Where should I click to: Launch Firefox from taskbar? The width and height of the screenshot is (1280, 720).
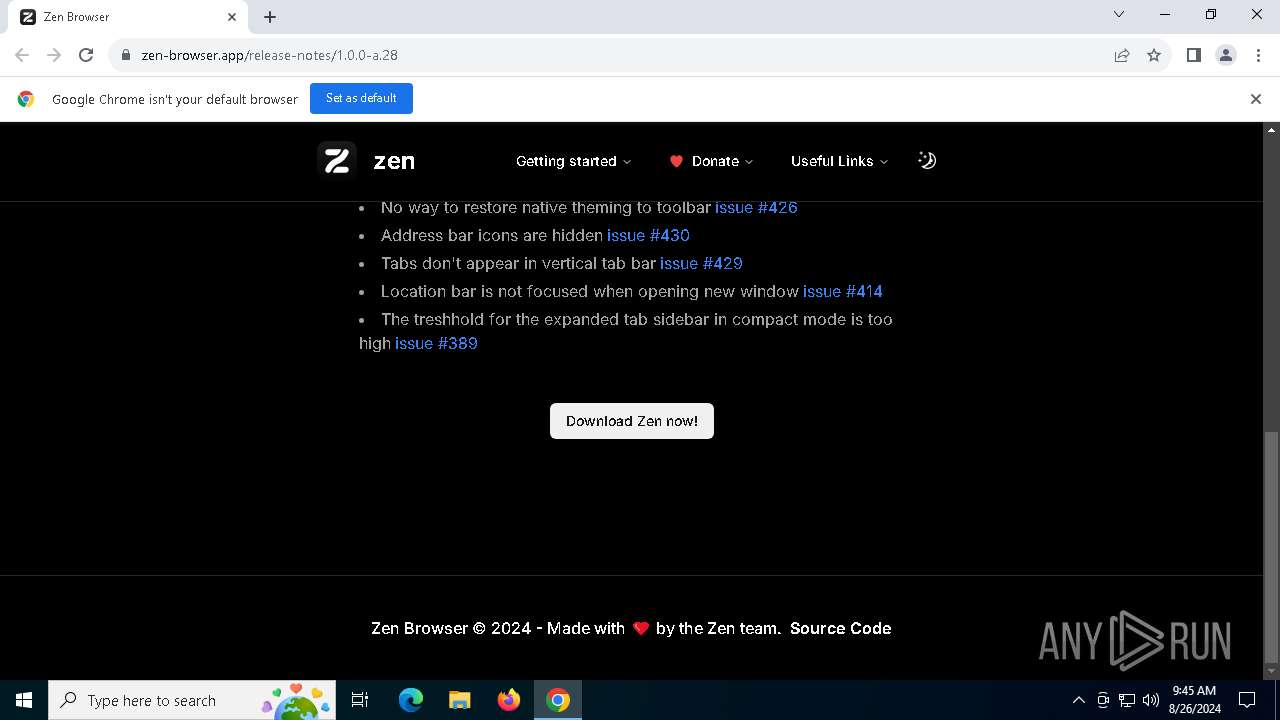(508, 700)
